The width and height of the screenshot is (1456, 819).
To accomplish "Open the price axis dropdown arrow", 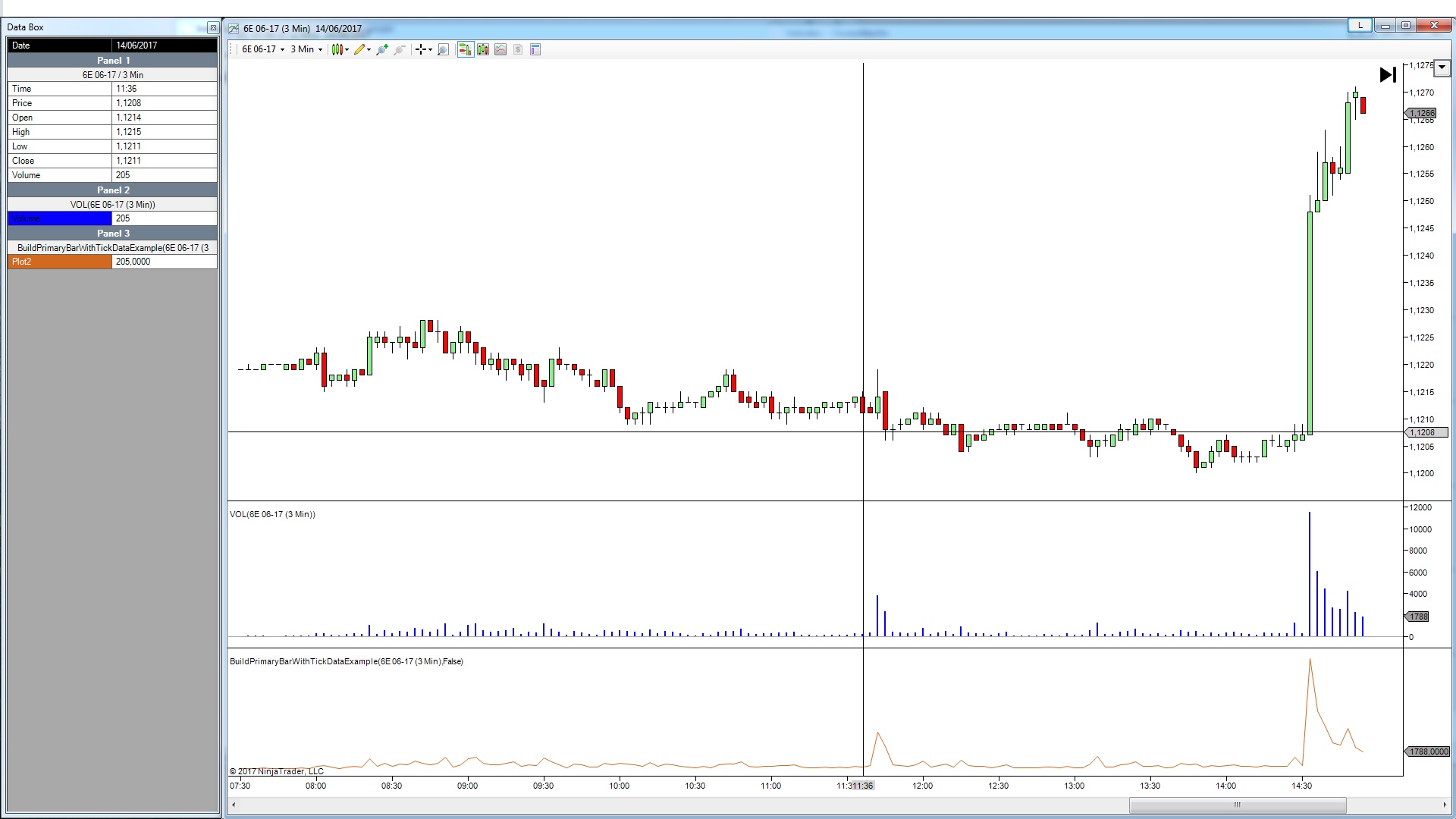I will coord(1442,67).
